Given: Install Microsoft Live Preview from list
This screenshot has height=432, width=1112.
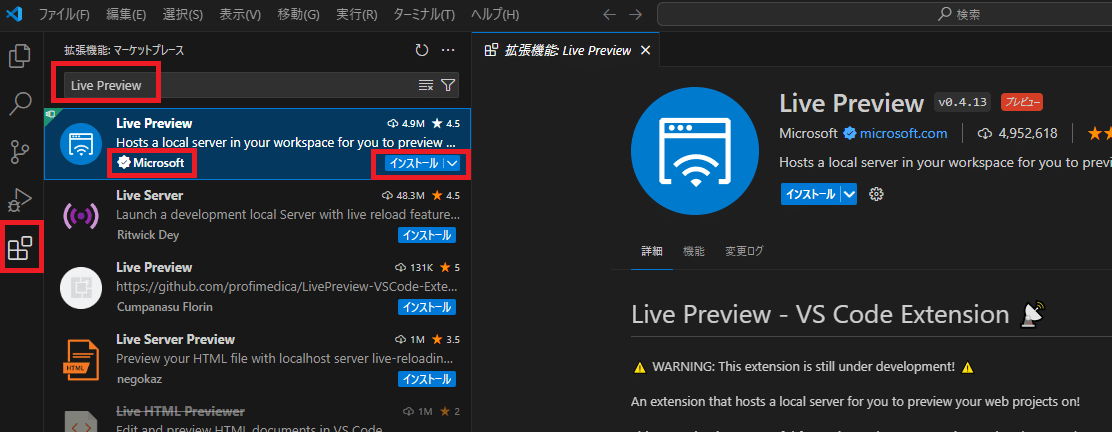Looking at the screenshot, I should pos(413,163).
